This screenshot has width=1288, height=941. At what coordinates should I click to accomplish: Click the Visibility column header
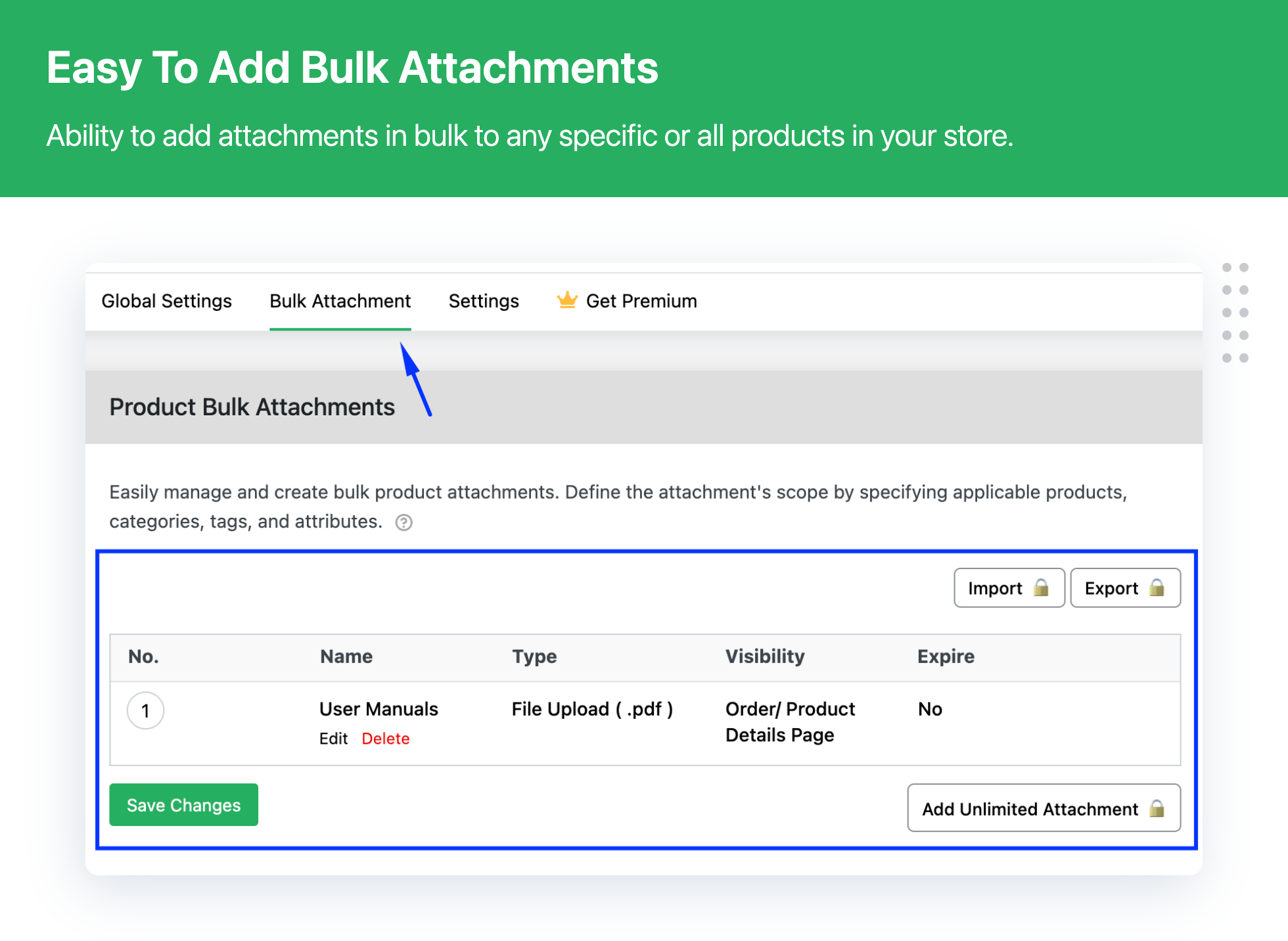click(x=765, y=656)
